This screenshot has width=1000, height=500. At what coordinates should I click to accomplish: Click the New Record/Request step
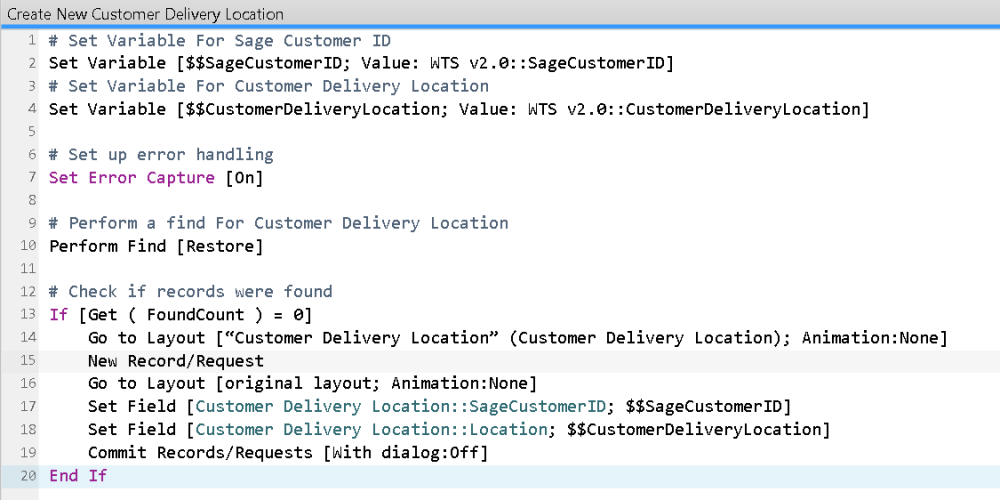(176, 361)
